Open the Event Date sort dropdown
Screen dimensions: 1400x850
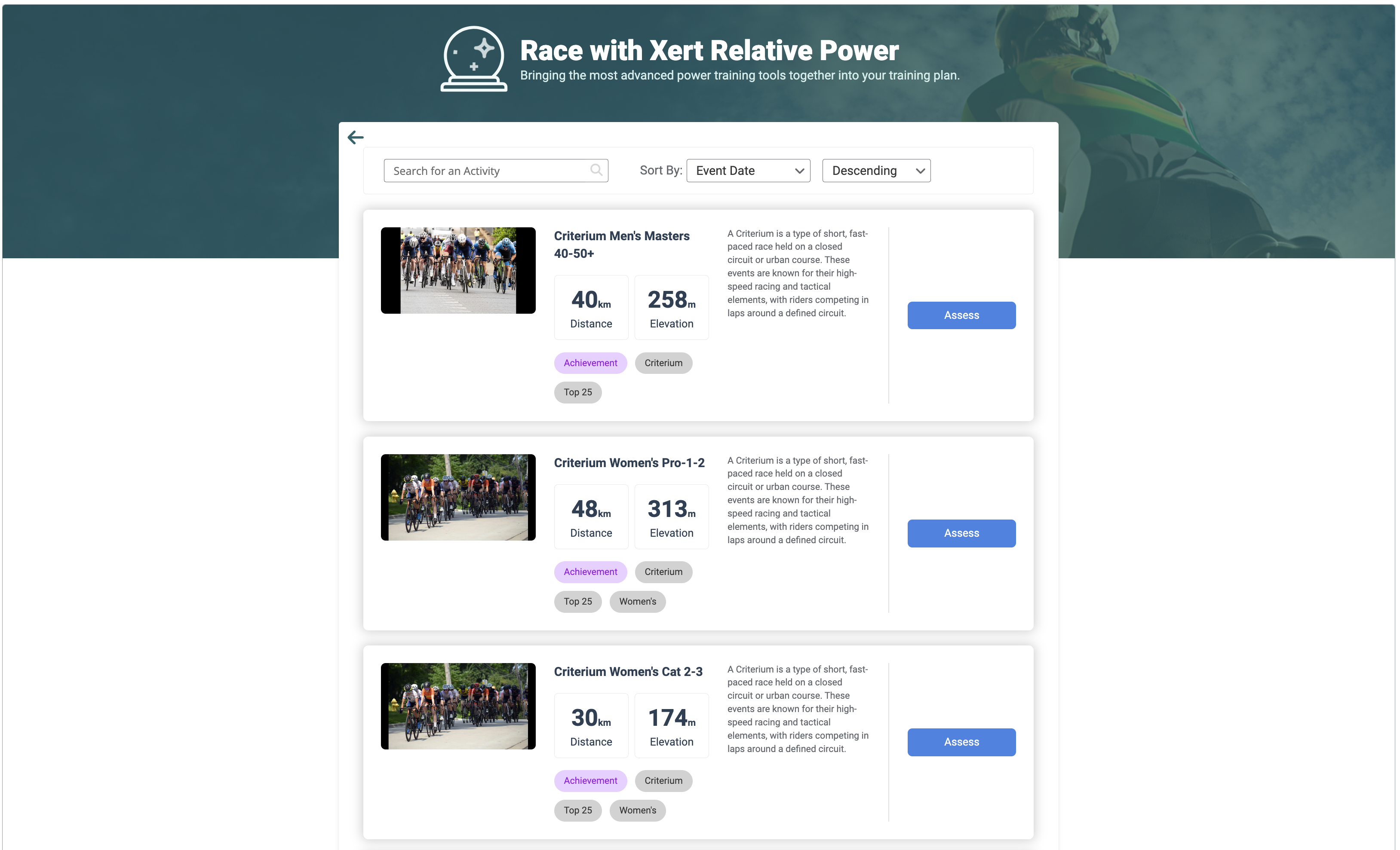748,171
